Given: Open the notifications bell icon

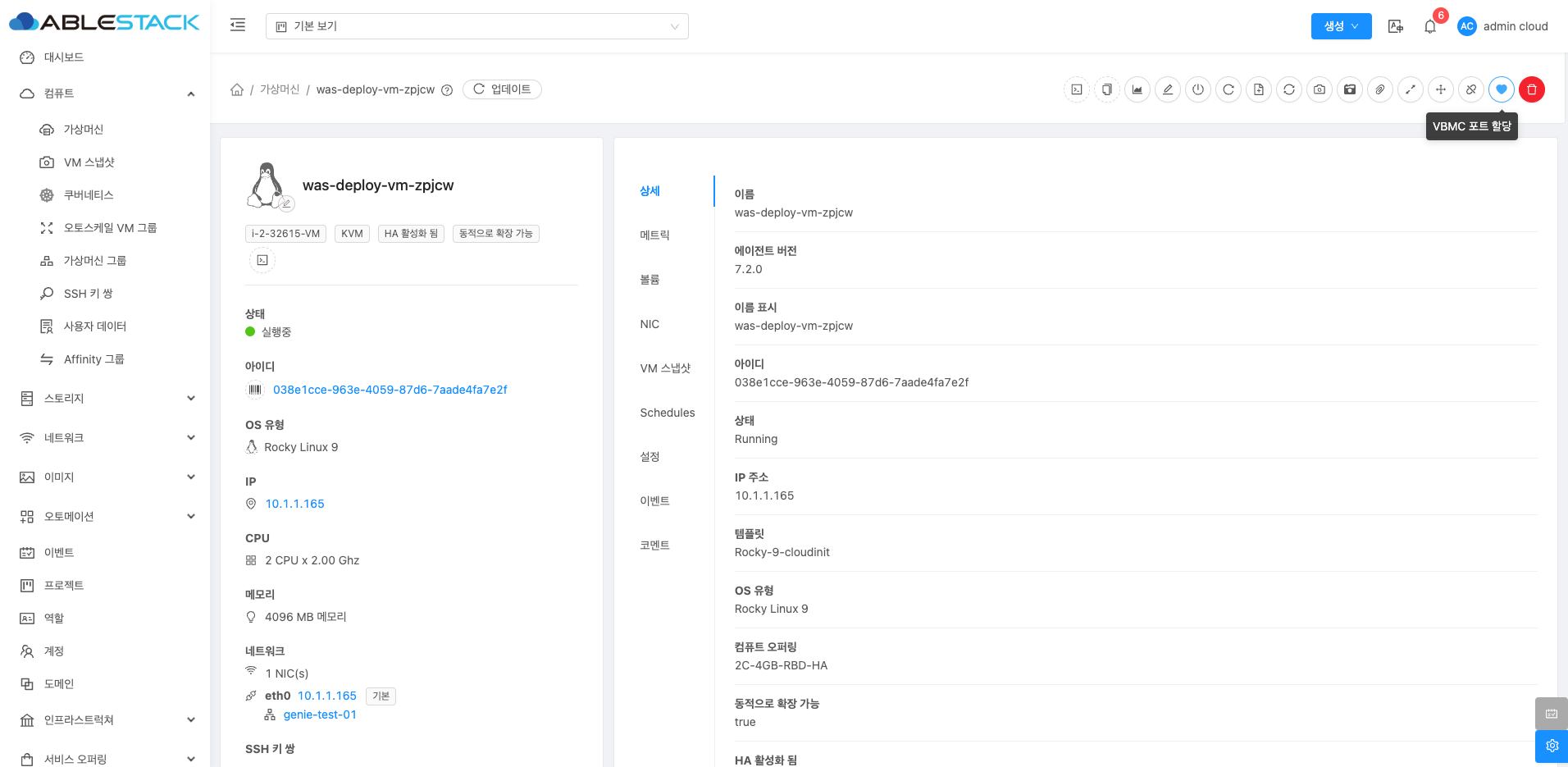Looking at the screenshot, I should click(x=1430, y=26).
